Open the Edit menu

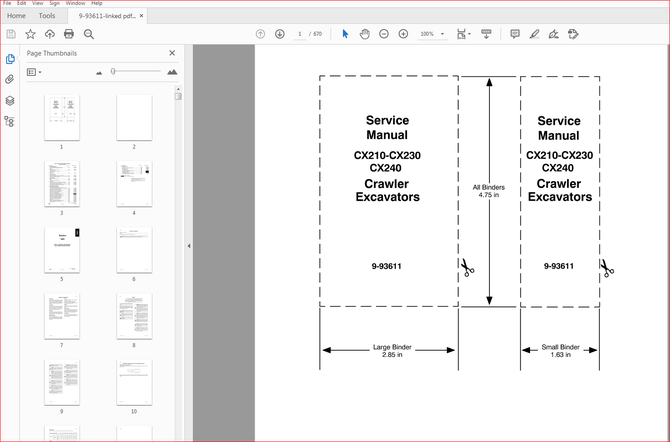(21, 3)
